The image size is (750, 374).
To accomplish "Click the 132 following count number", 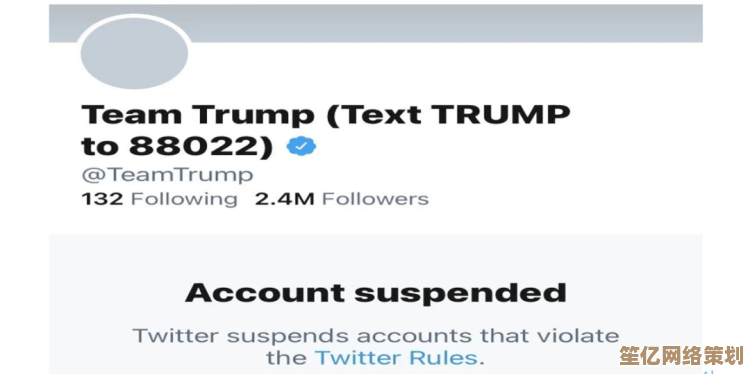I will 102,199.
